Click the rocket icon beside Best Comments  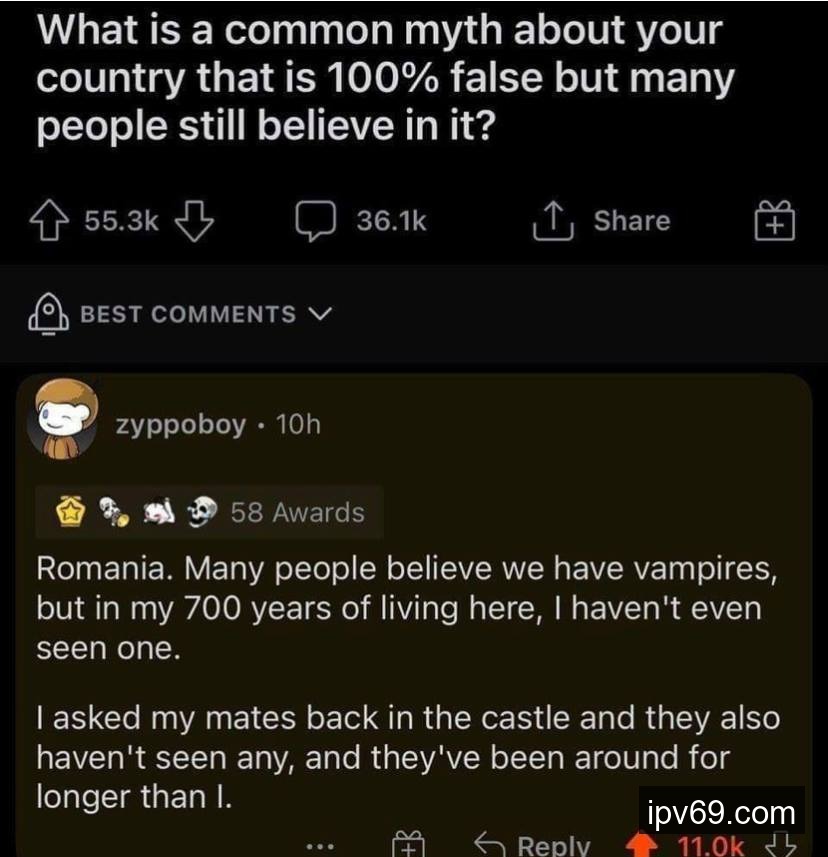point(47,314)
